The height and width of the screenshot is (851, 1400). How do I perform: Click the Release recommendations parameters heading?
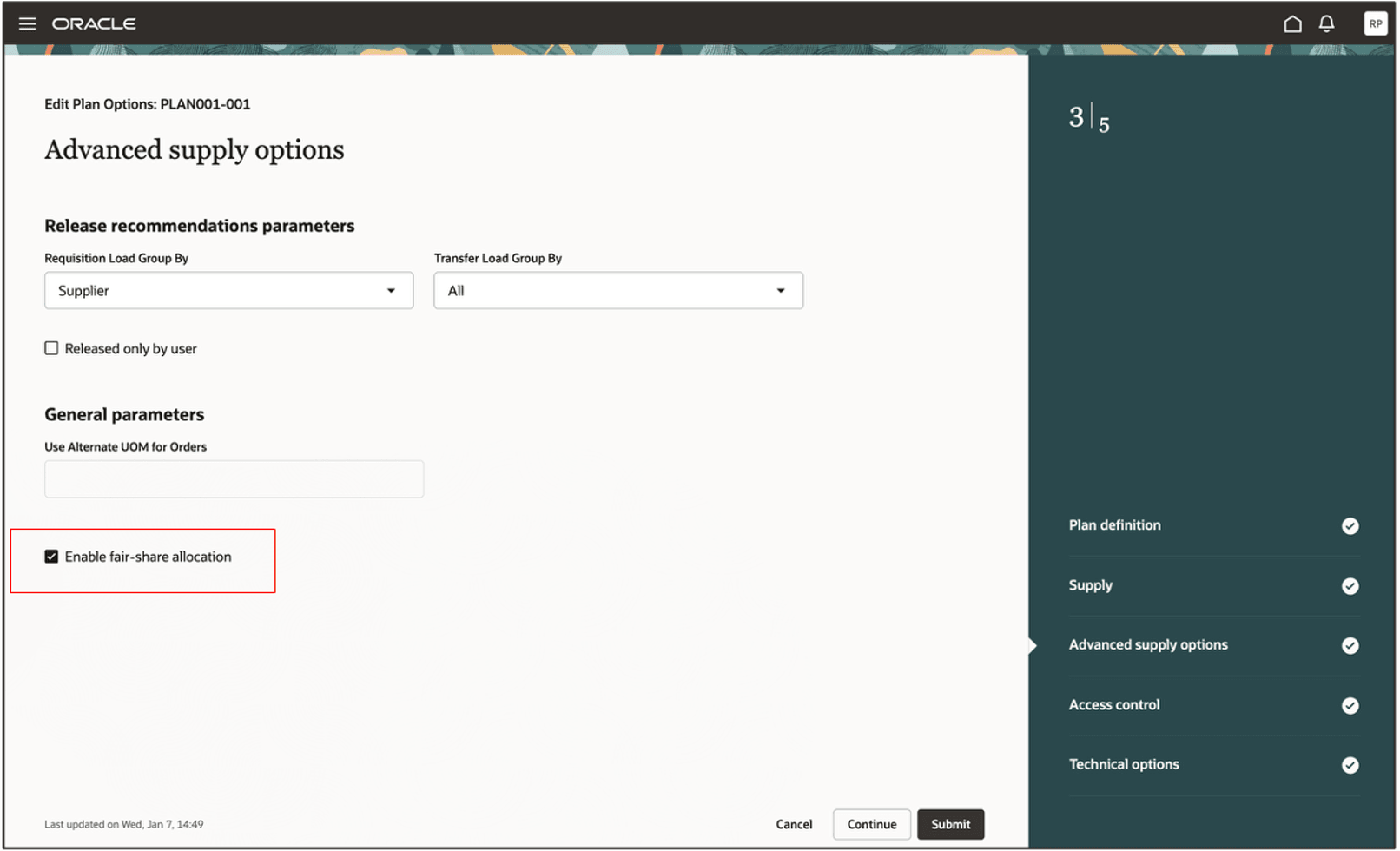[199, 226]
